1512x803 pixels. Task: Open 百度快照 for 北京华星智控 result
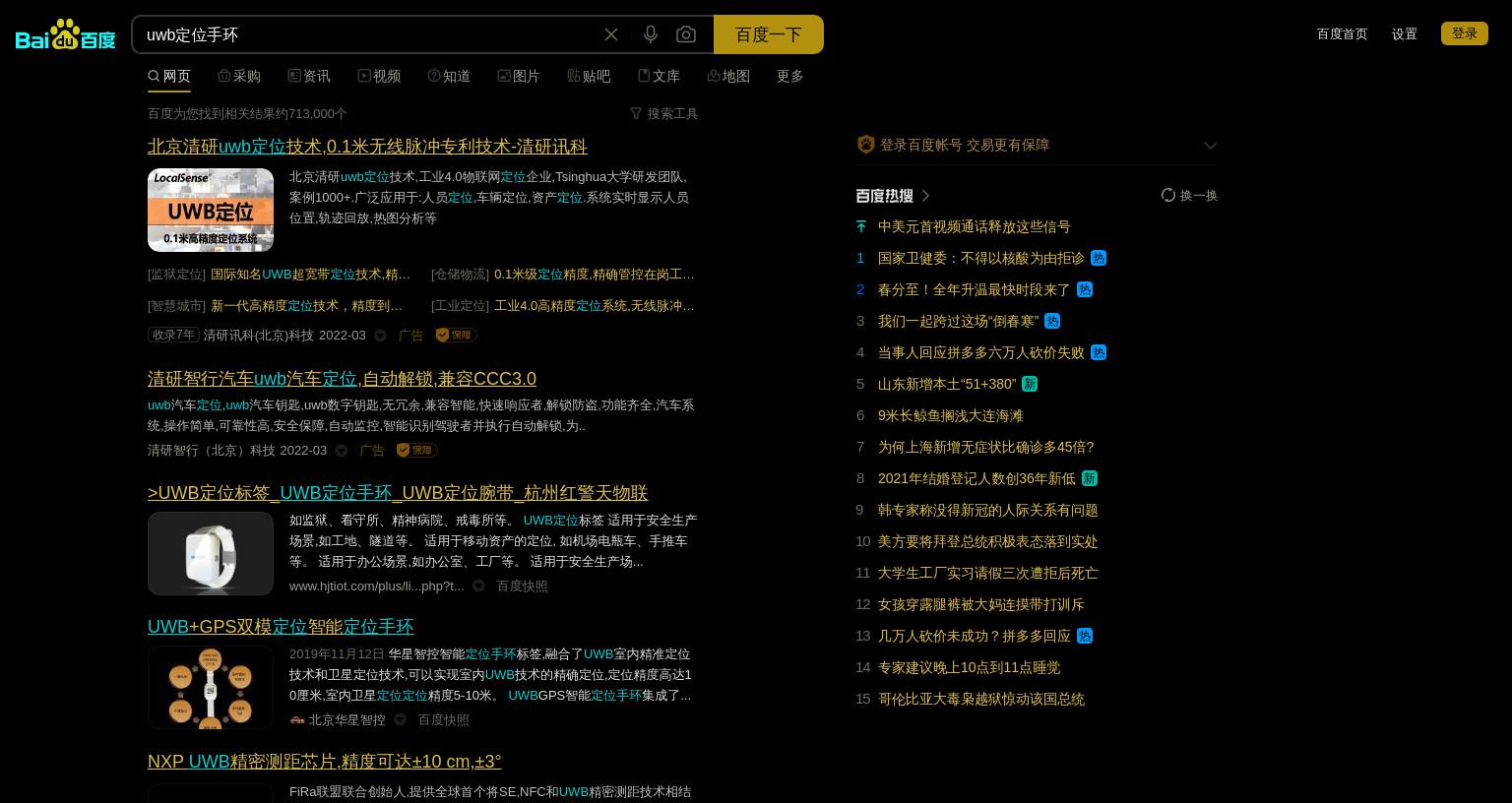click(444, 719)
